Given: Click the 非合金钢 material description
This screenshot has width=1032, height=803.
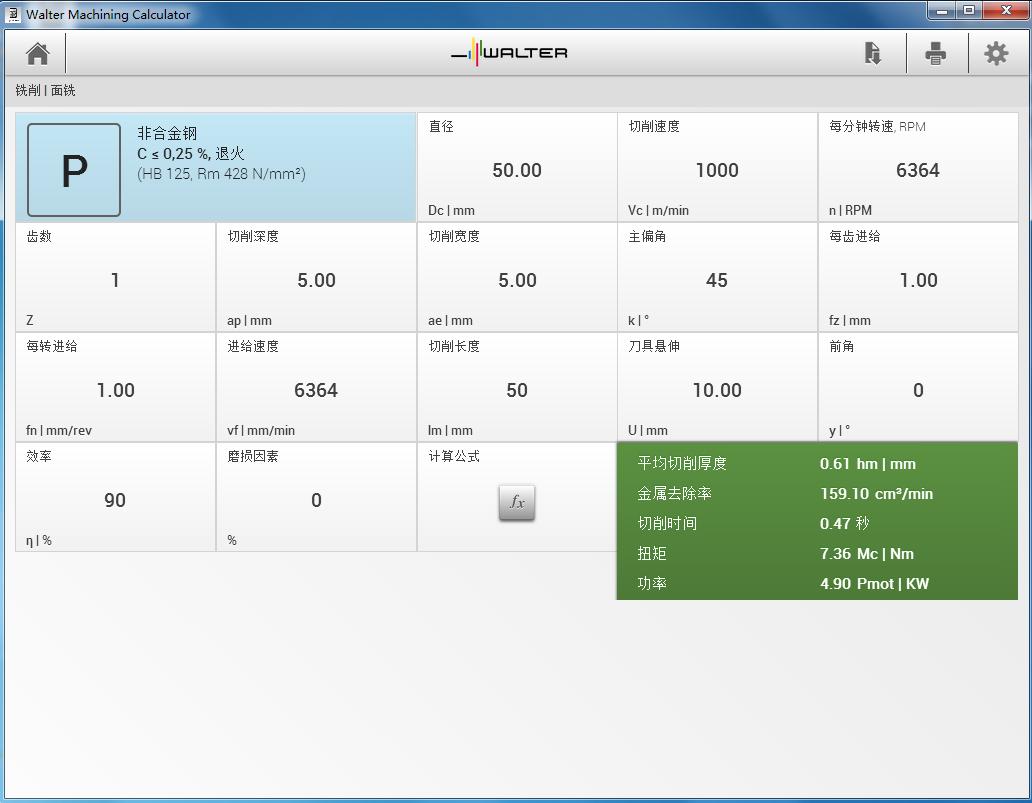Looking at the screenshot, I should coord(167,134).
